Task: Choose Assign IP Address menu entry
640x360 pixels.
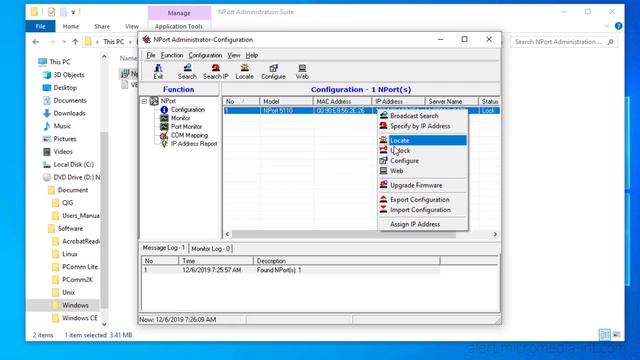Action: (x=422, y=224)
